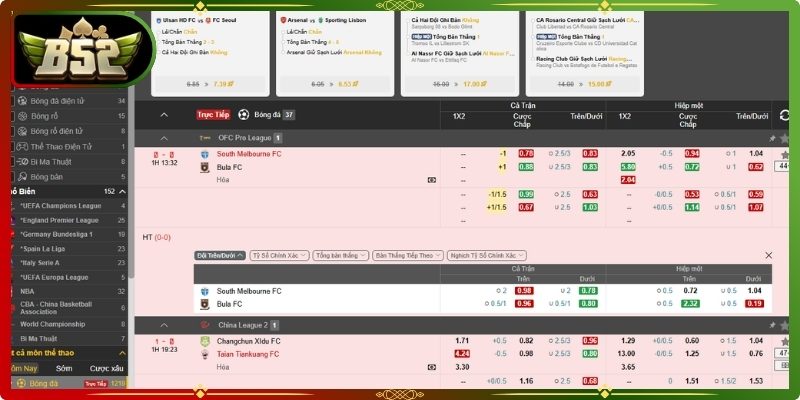Collapse the all sports sidebar section chevron

coord(122,353)
